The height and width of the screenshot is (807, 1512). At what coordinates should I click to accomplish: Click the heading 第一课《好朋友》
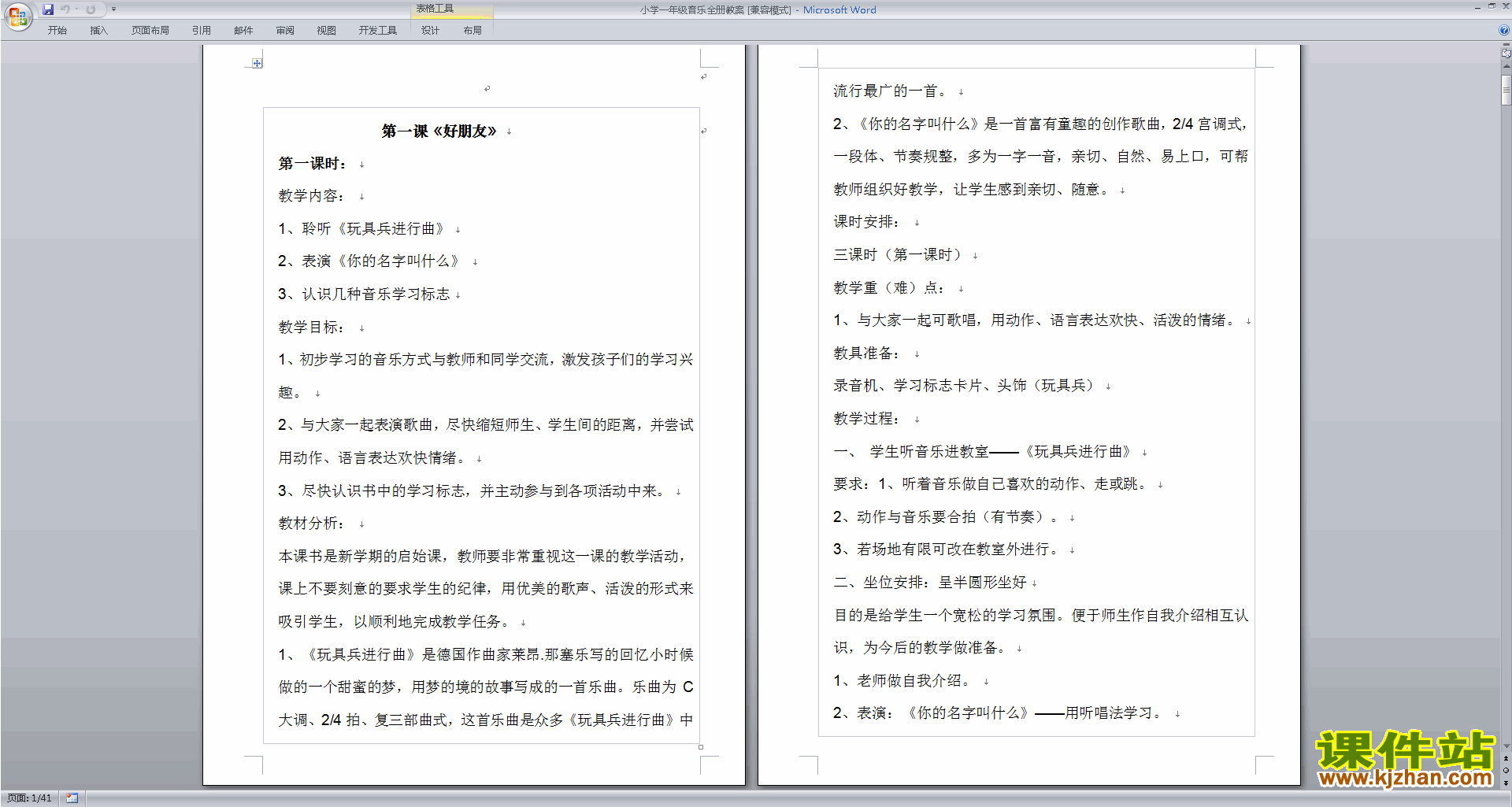click(439, 131)
